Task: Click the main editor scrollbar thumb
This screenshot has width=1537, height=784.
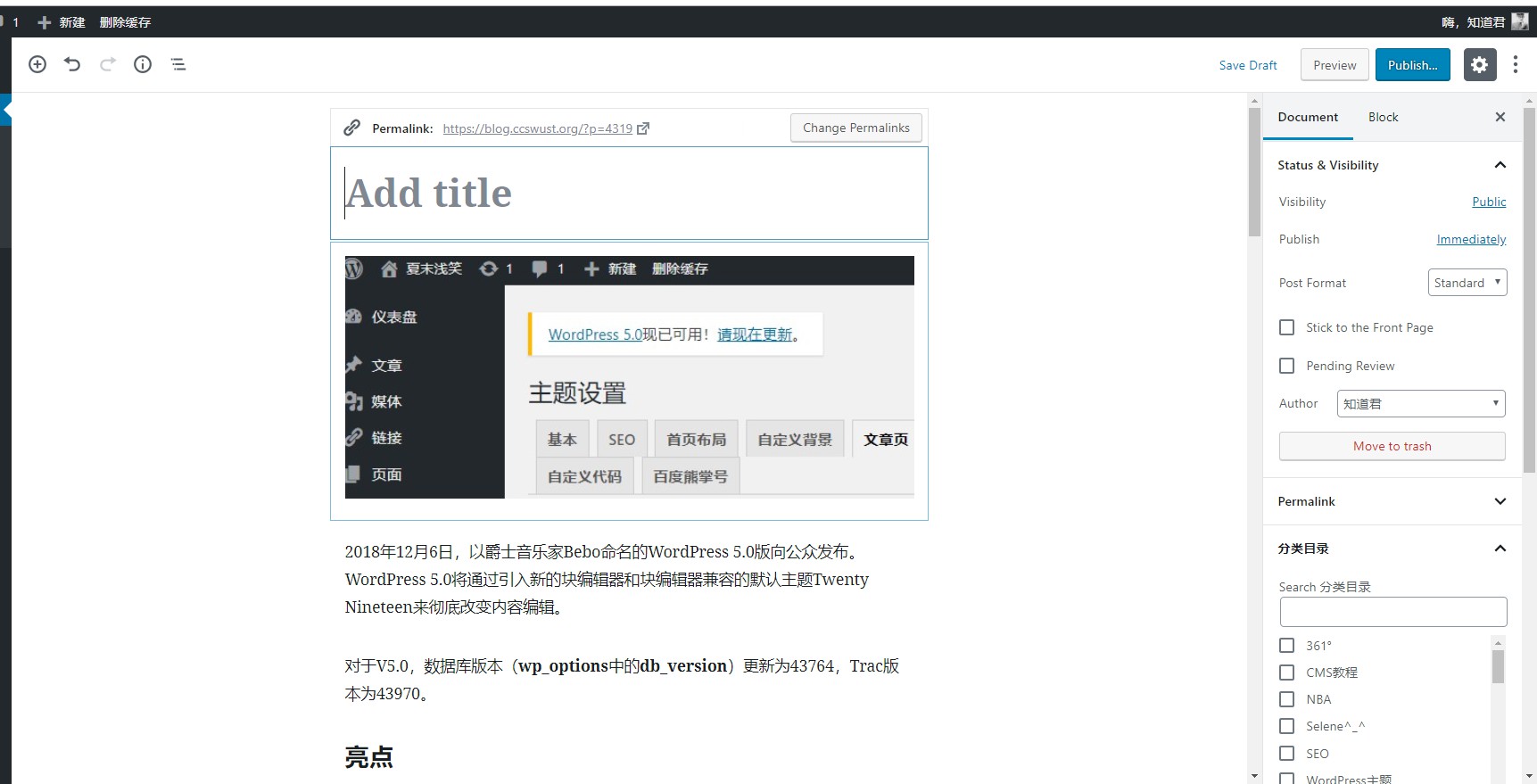Action: tap(1255, 171)
